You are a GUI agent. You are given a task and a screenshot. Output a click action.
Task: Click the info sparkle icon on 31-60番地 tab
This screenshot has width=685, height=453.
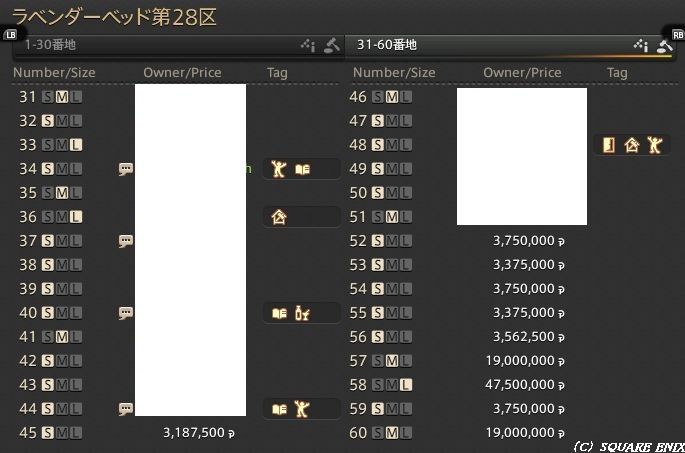641,45
